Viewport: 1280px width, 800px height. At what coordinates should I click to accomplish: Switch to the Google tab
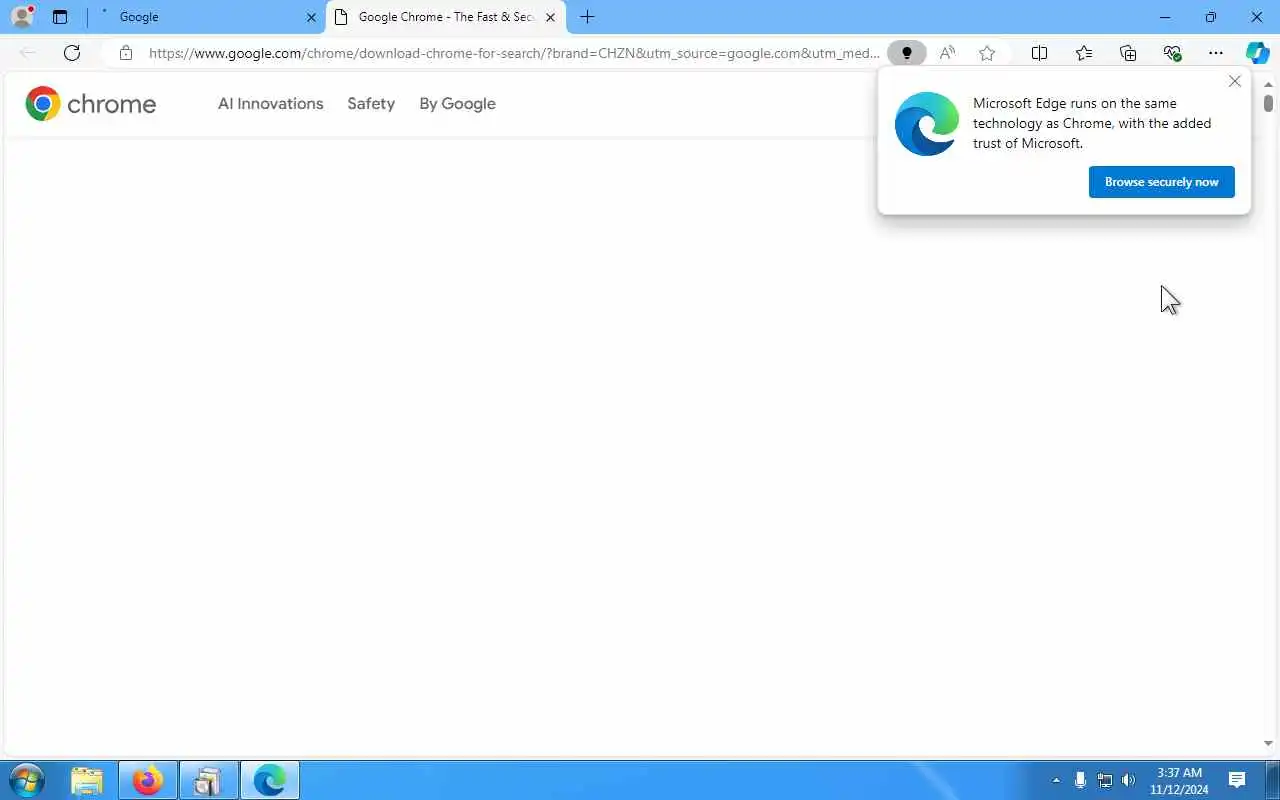coord(207,17)
